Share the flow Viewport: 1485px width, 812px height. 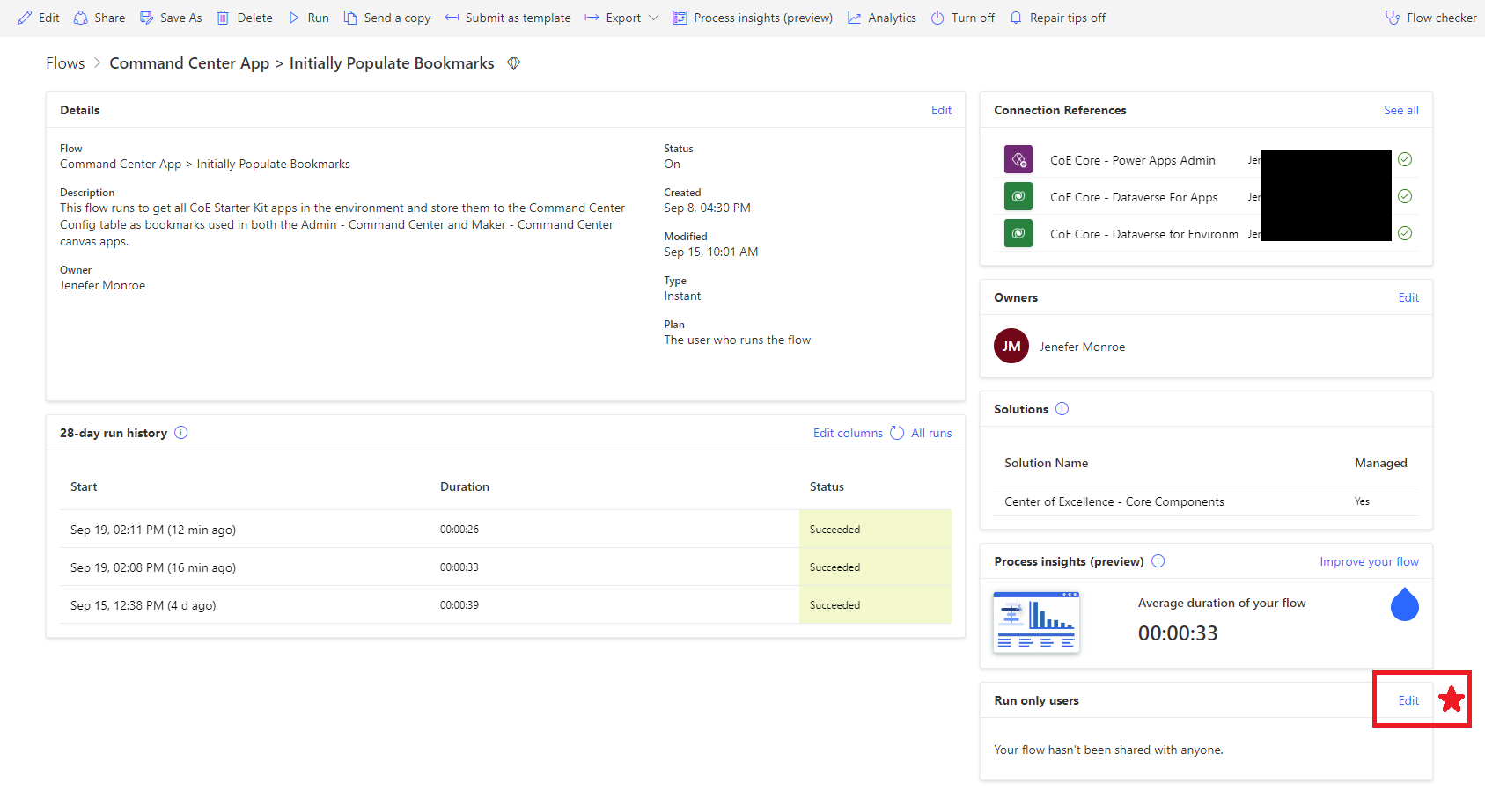click(99, 18)
